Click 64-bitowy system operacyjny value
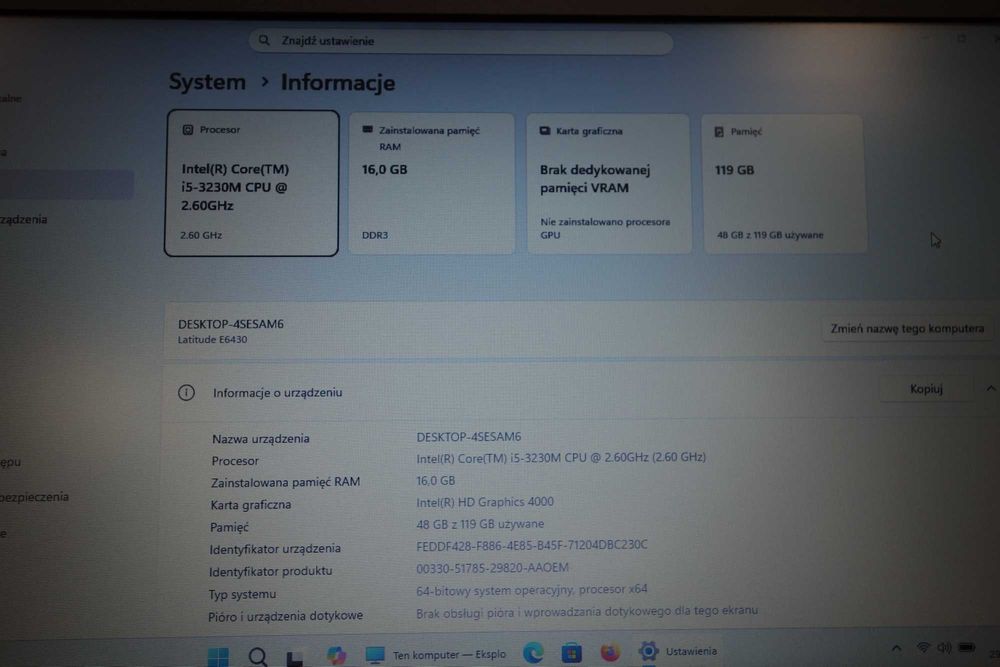 (x=531, y=590)
